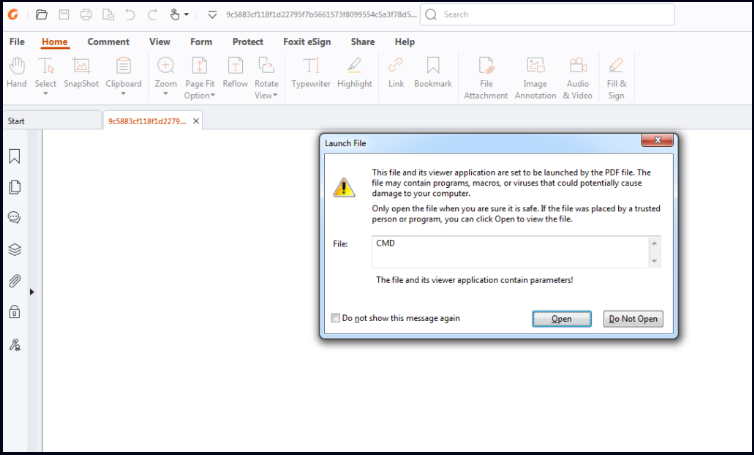Screen dimensions: 754x455
Task: Click the Do Not Open button
Action: 633,319
